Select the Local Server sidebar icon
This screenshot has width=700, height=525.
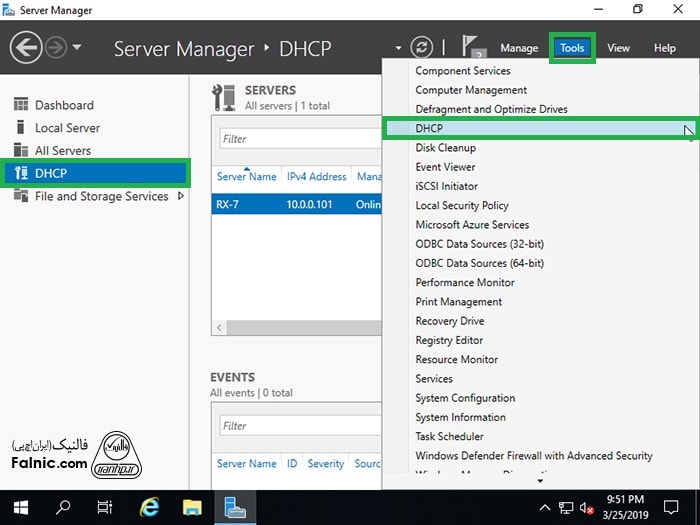(x=21, y=128)
